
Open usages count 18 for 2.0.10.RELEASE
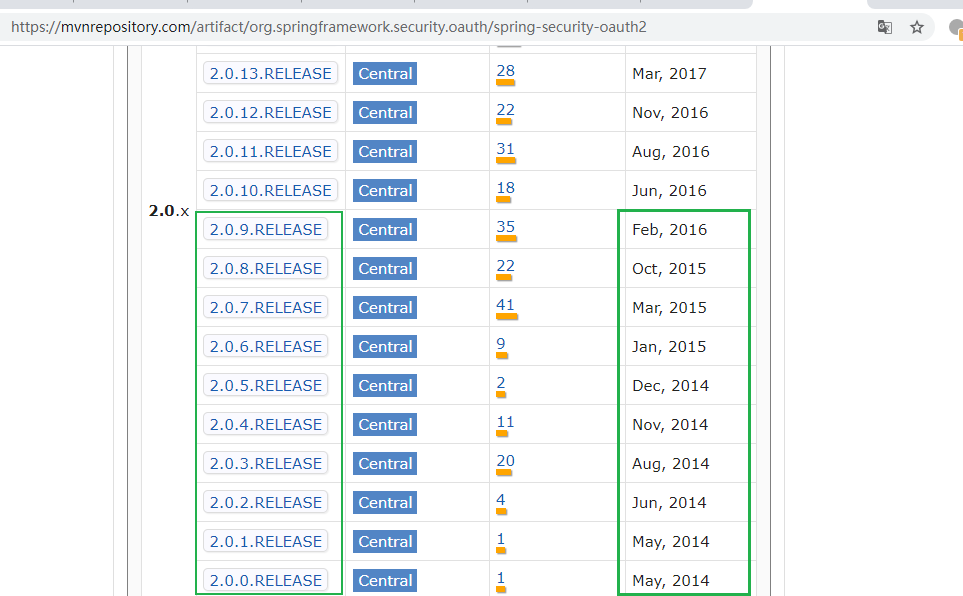coord(505,188)
